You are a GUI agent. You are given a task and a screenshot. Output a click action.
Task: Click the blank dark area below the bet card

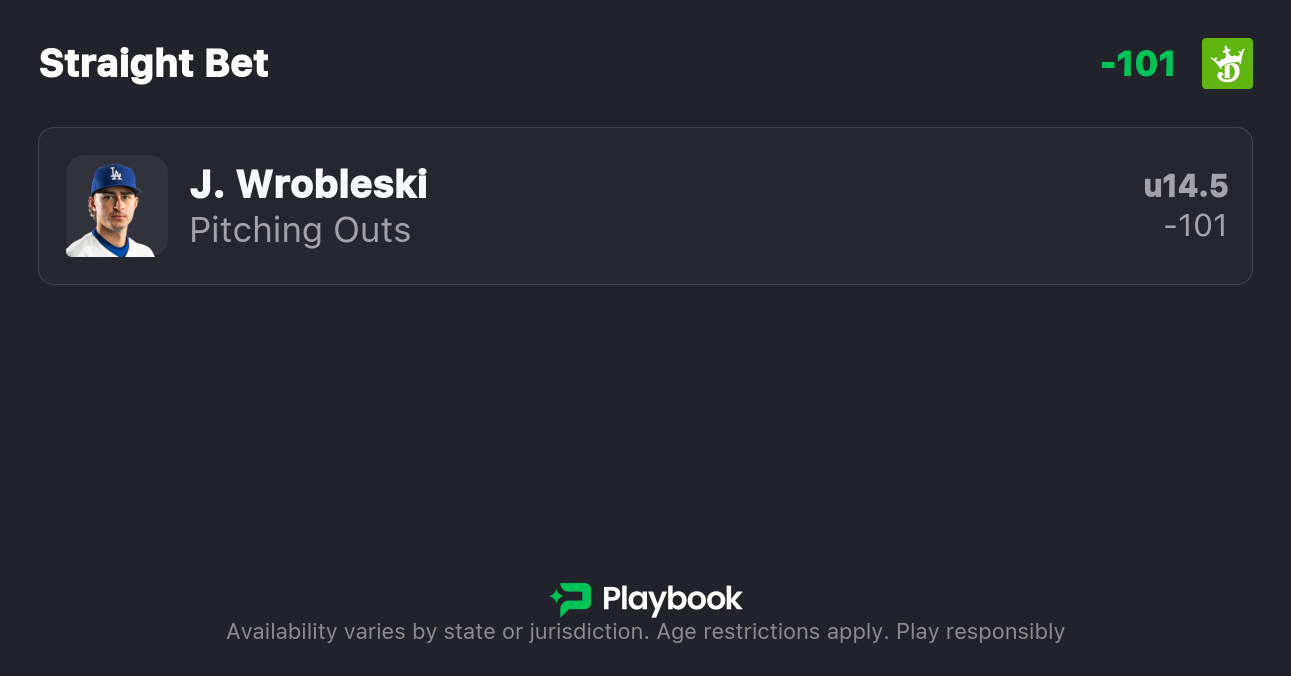click(x=645, y=420)
